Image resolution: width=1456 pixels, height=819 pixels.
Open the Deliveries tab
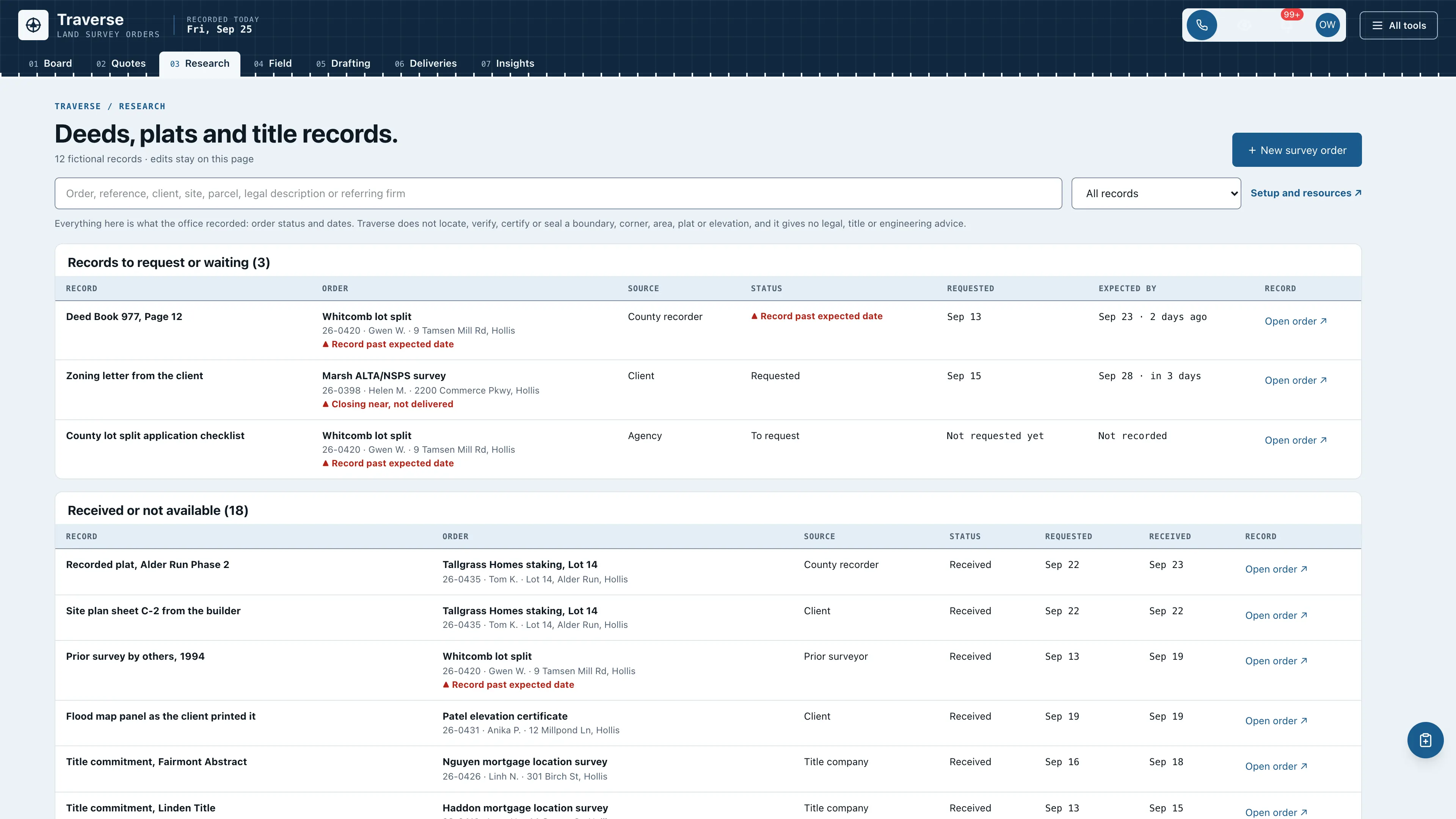(425, 63)
